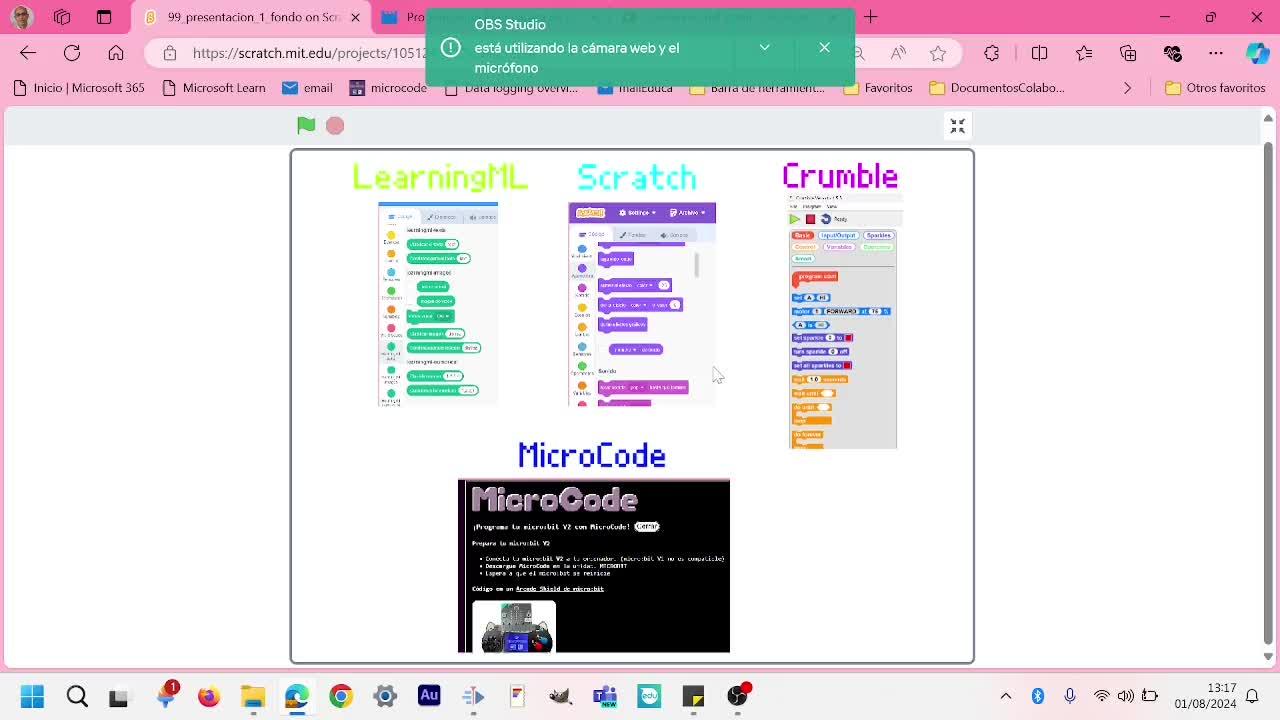Show more bookmarks chevron

(1127, 88)
